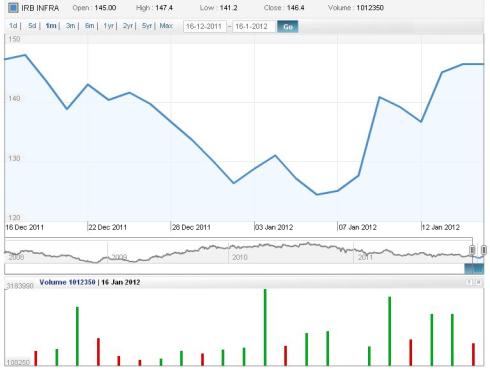
Task: Click the start date field 16-12-2011
Action: [205, 27]
